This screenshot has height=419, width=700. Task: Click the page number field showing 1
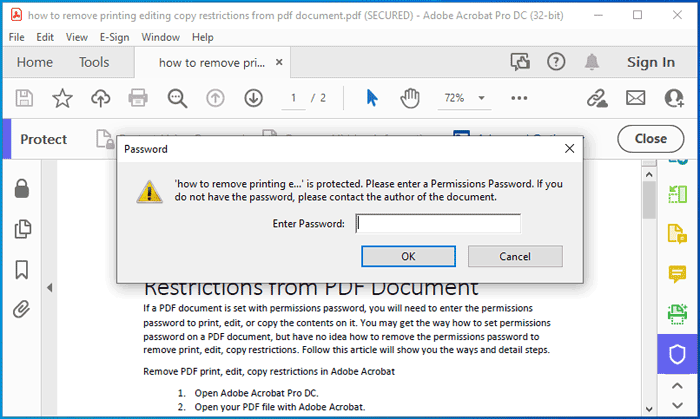(293, 98)
